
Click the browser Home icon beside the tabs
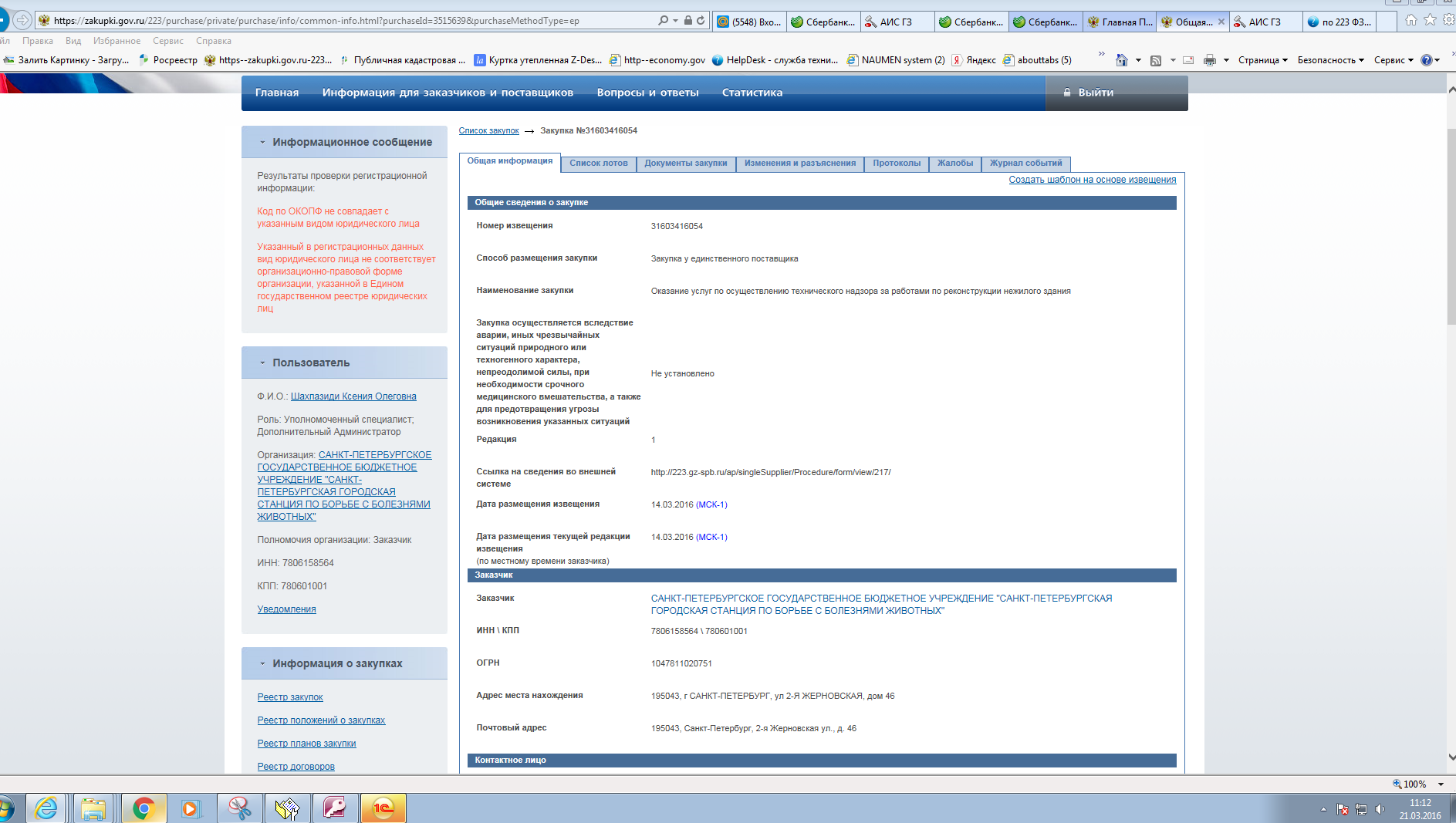click(1411, 21)
